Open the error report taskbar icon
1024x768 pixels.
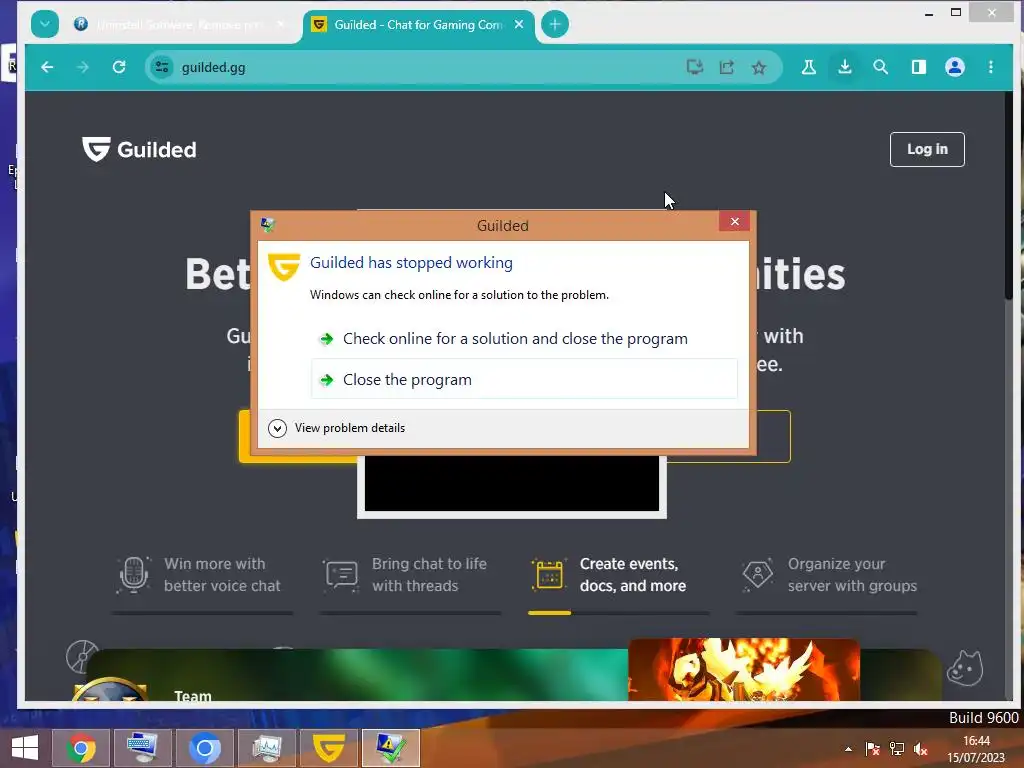pyautogui.click(x=391, y=748)
